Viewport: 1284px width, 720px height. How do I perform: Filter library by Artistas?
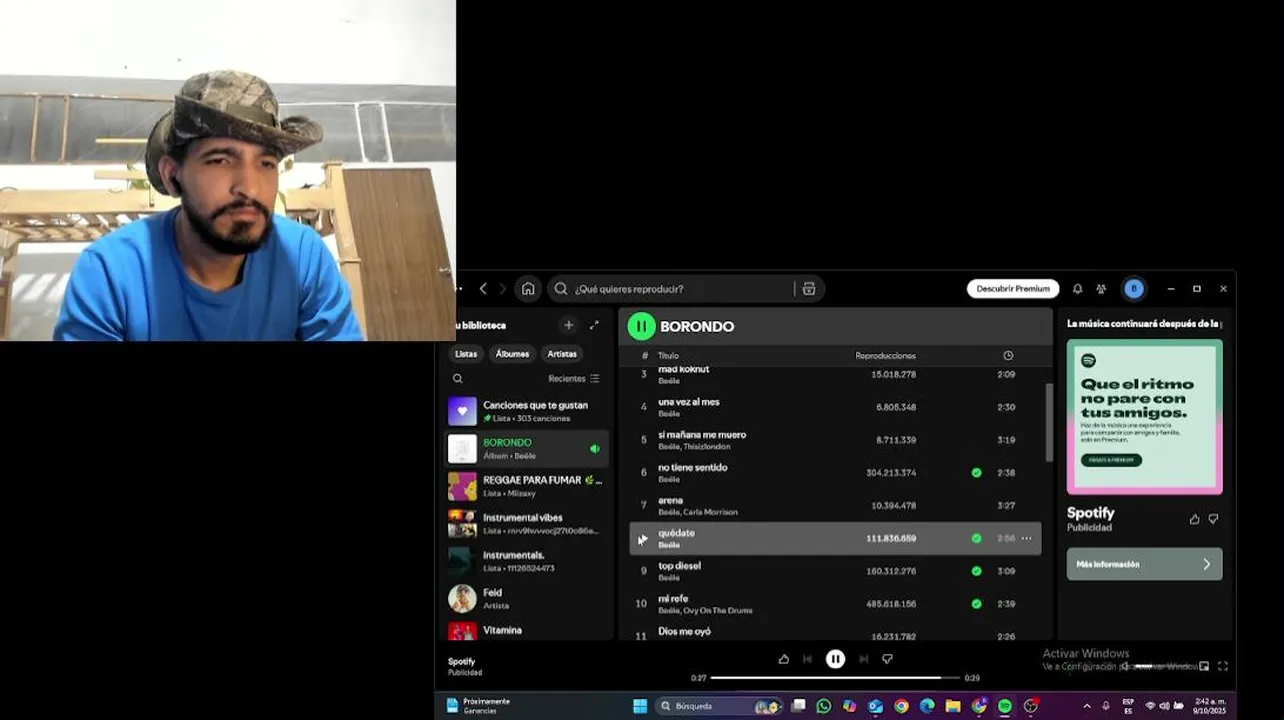pos(562,354)
